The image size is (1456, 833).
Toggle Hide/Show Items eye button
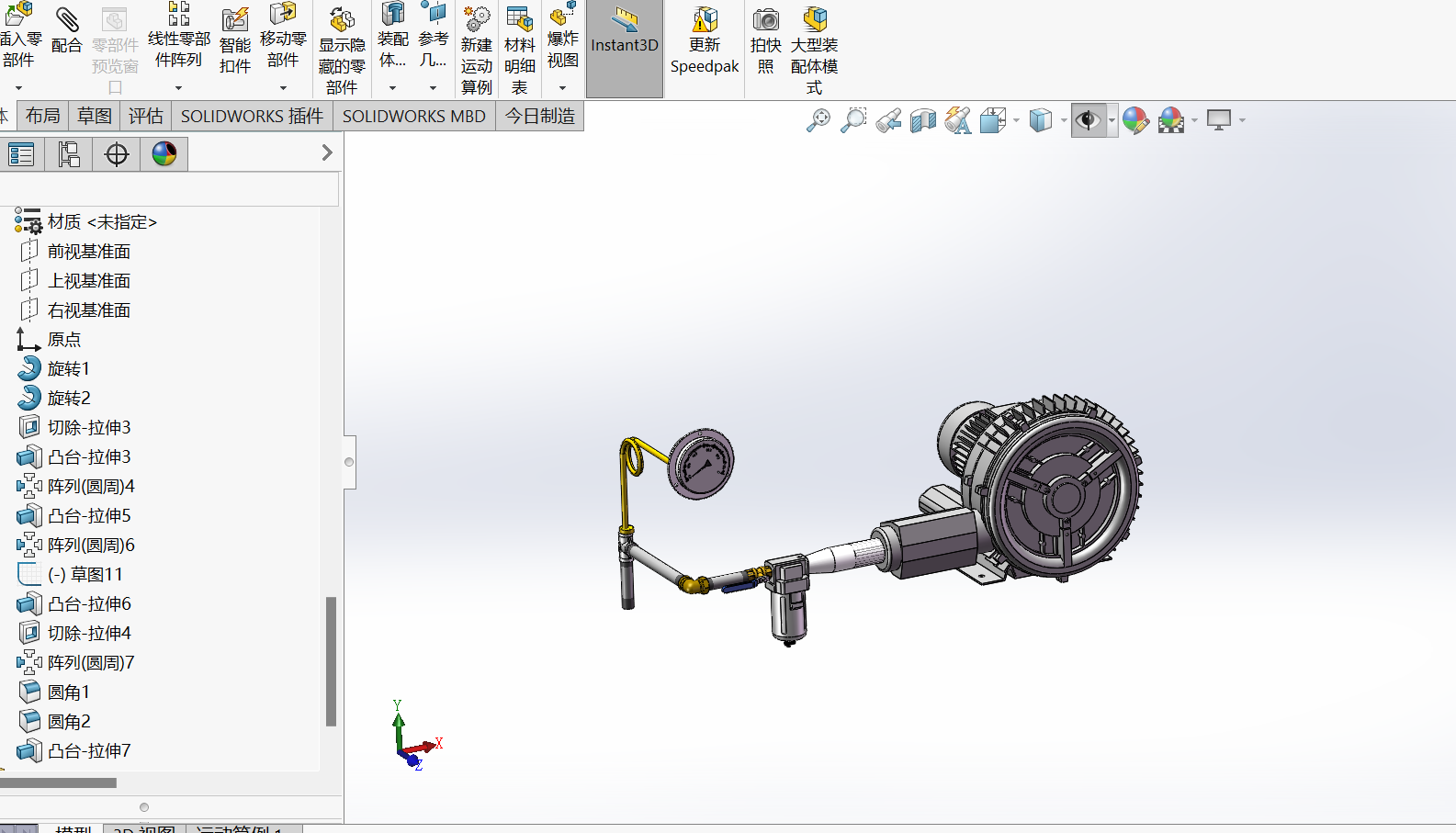(x=1089, y=120)
